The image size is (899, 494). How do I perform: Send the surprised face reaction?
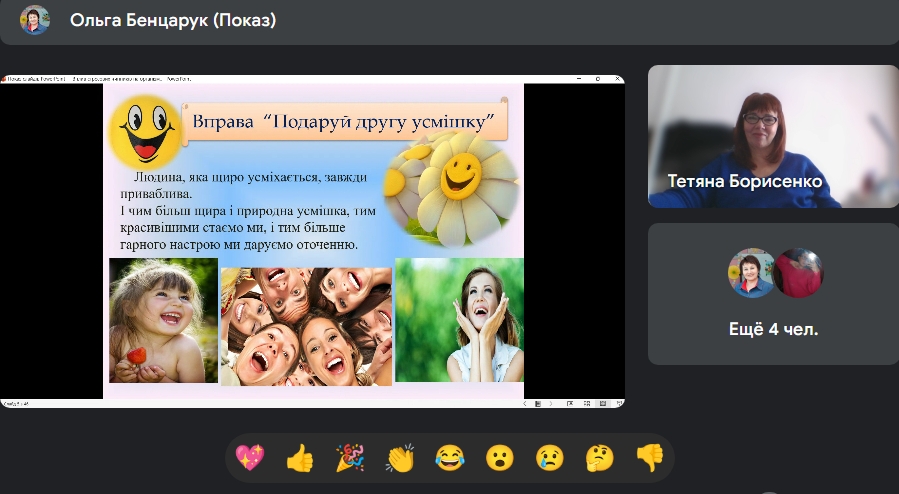coord(500,458)
